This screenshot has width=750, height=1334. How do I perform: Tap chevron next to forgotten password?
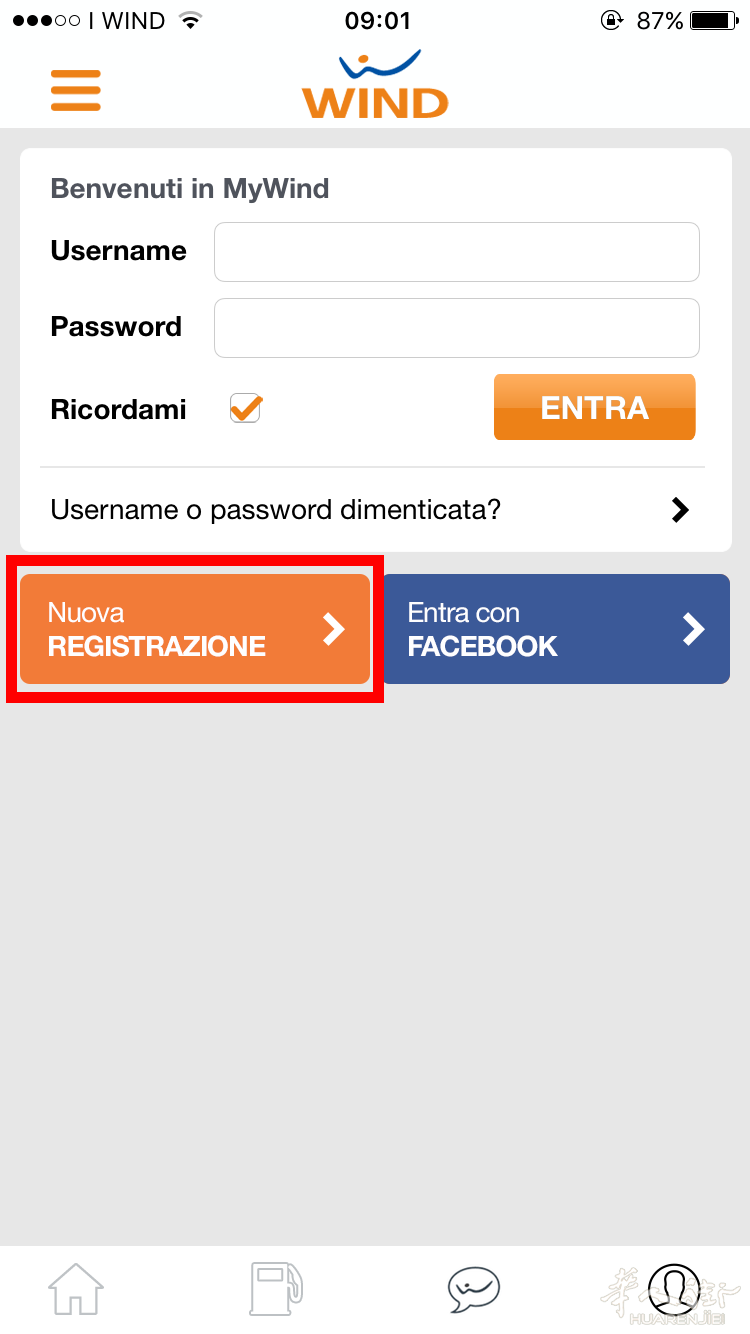[x=680, y=510]
